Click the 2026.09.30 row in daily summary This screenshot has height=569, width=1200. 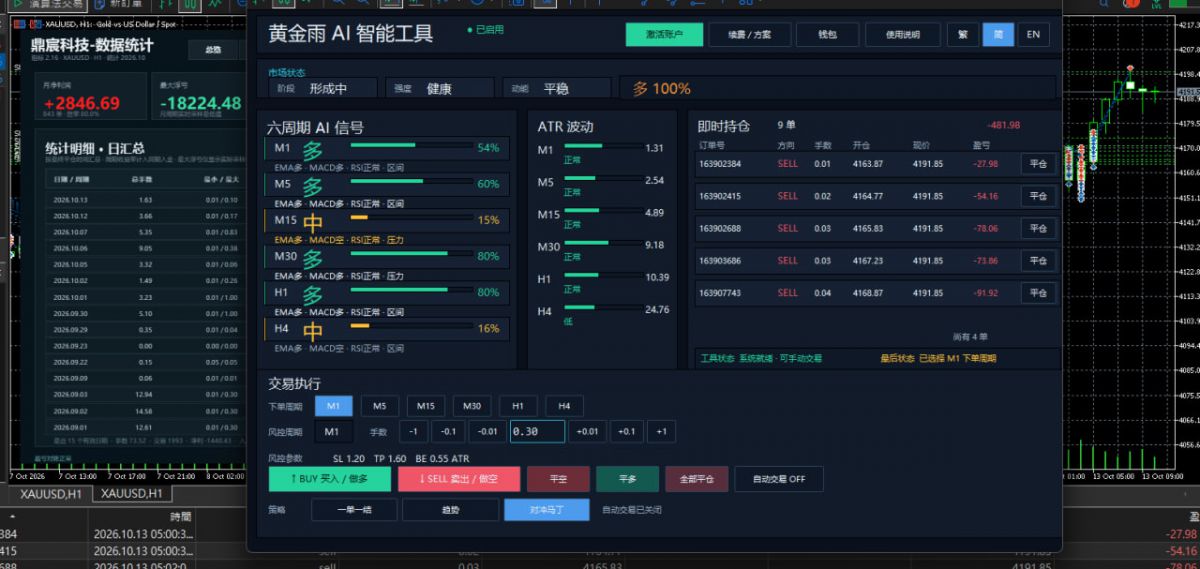145,313
